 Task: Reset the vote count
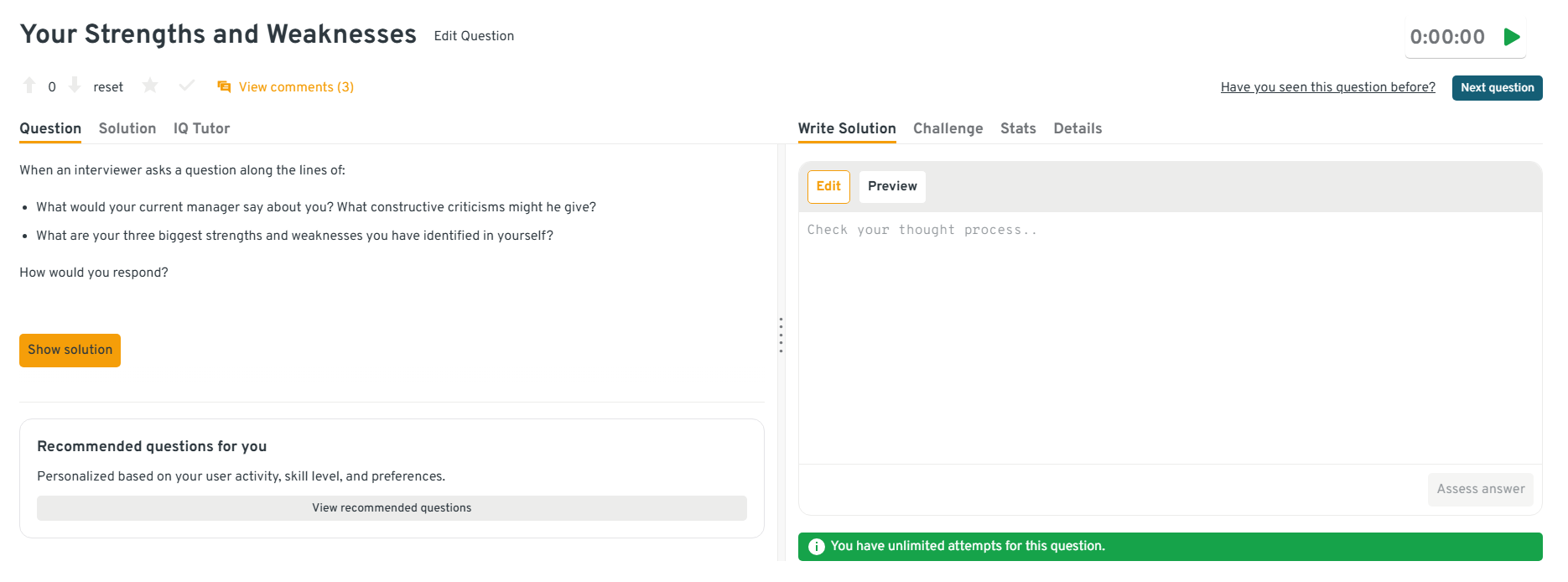coord(108,87)
